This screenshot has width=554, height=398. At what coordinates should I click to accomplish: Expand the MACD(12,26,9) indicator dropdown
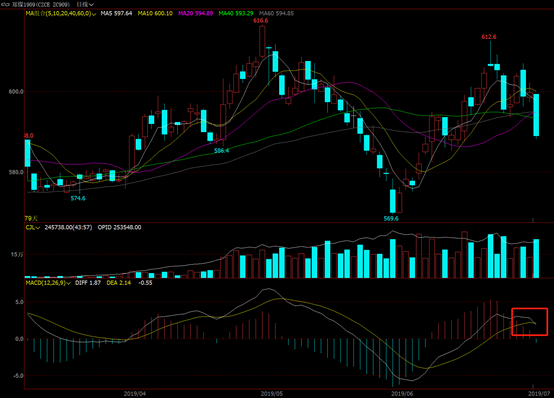point(48,283)
